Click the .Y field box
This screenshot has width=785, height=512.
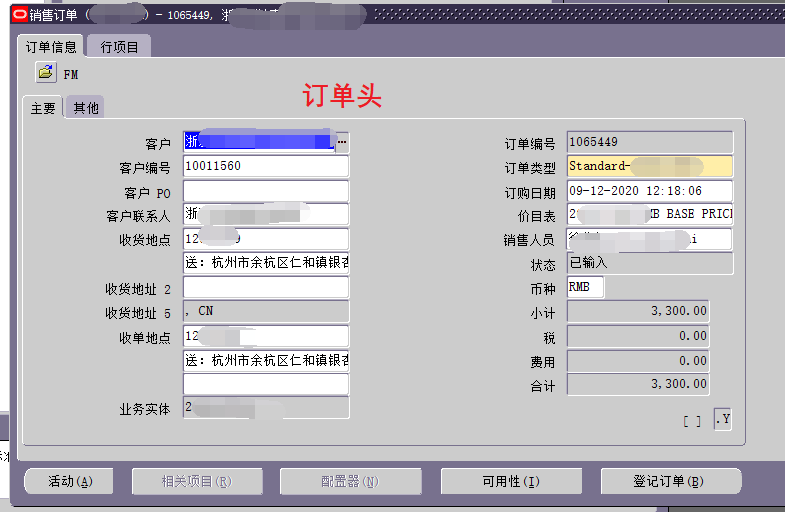tap(722, 420)
